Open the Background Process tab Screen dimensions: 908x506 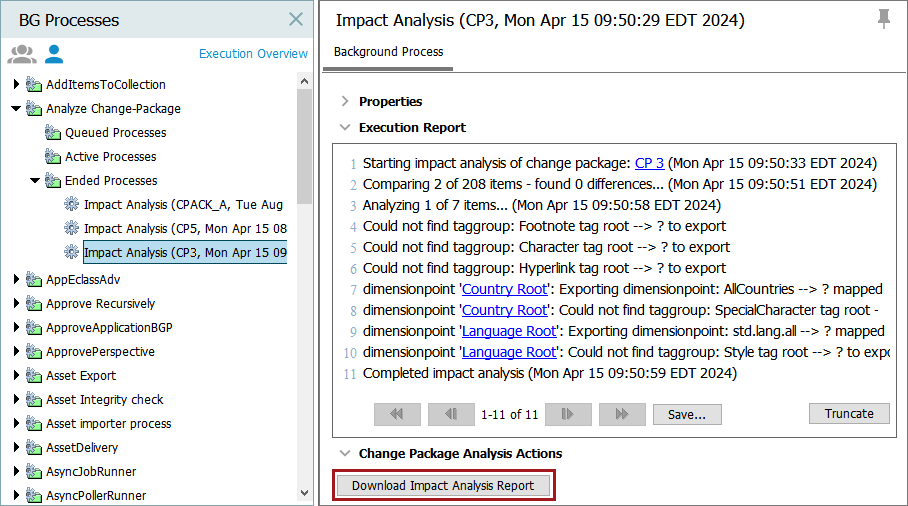pyautogui.click(x=388, y=52)
